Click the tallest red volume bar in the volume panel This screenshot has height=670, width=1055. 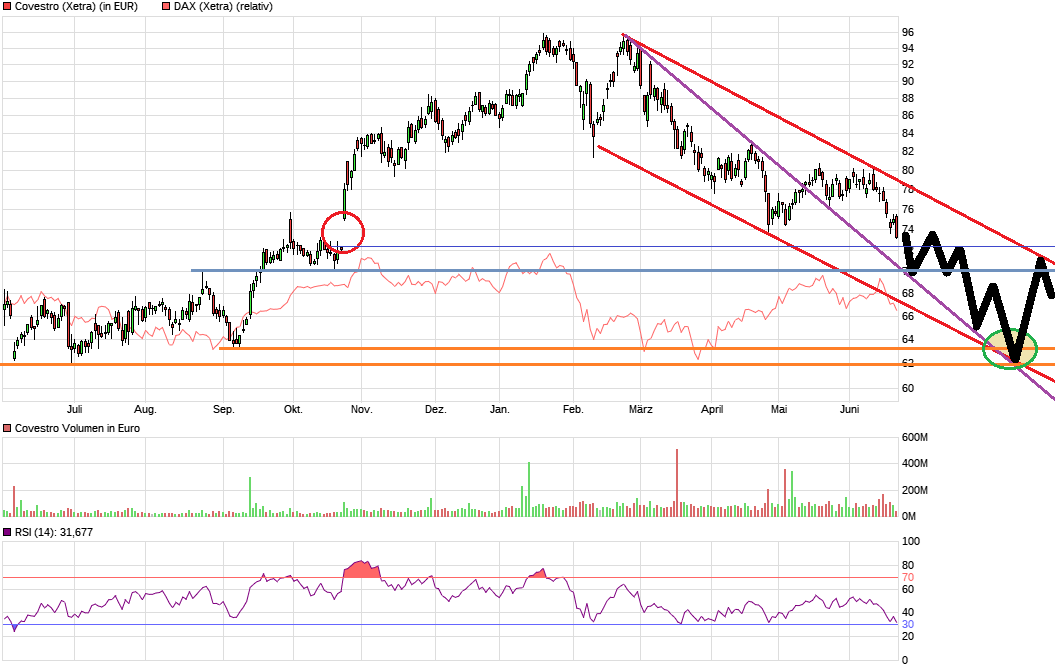tap(677, 483)
